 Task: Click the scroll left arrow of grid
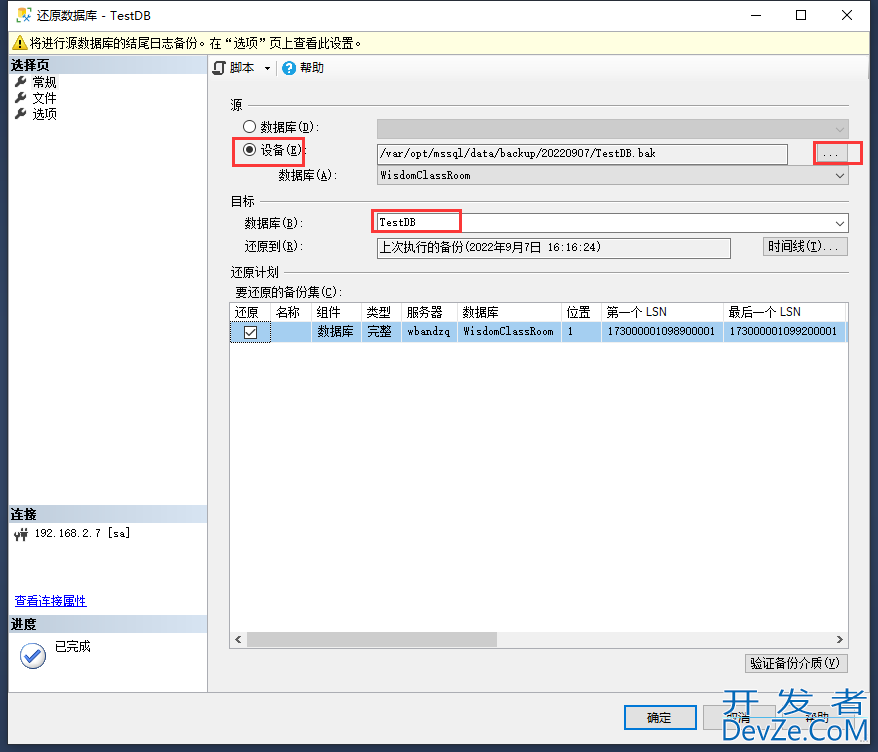click(x=238, y=639)
